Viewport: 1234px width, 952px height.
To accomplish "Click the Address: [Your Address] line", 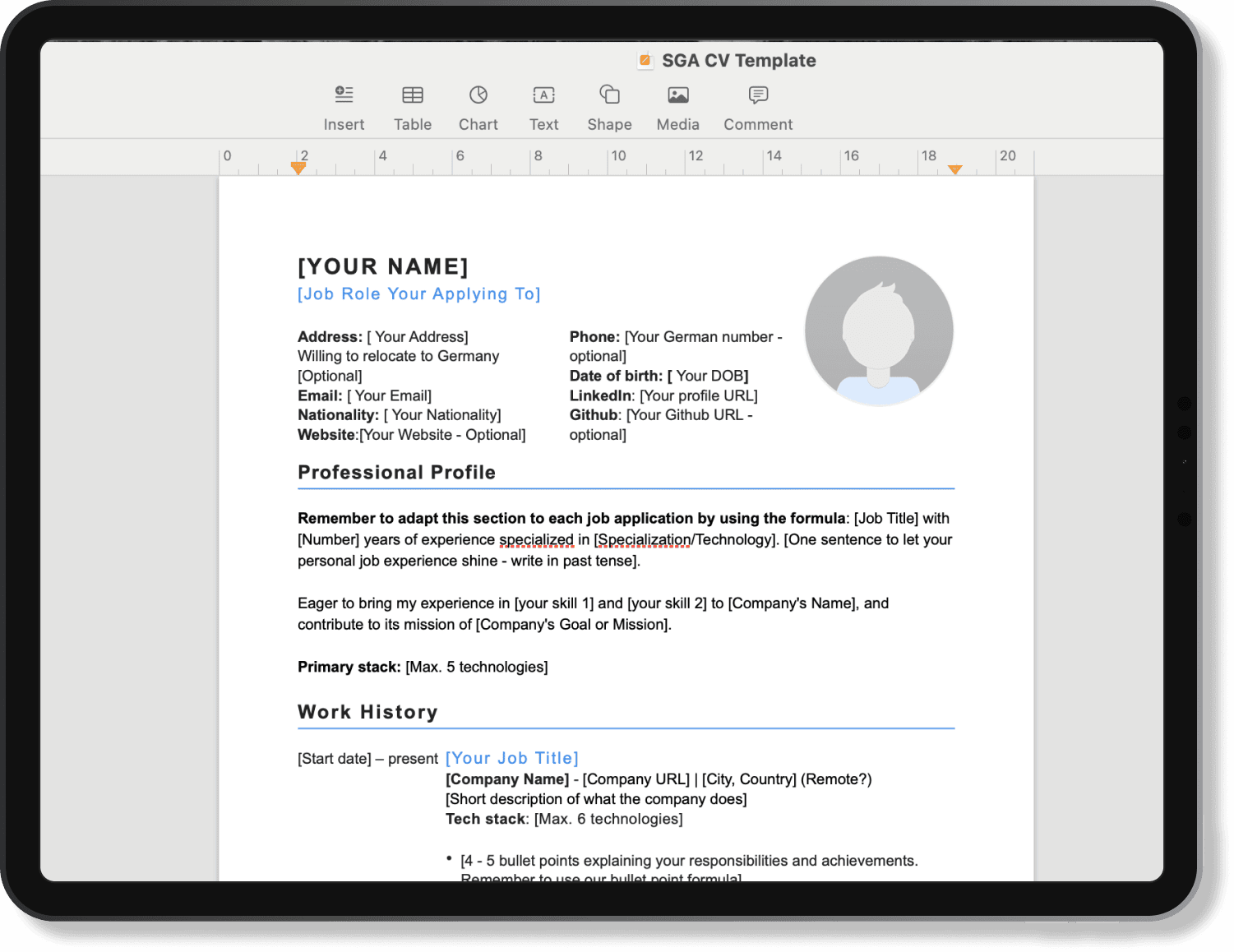I will click(x=383, y=337).
